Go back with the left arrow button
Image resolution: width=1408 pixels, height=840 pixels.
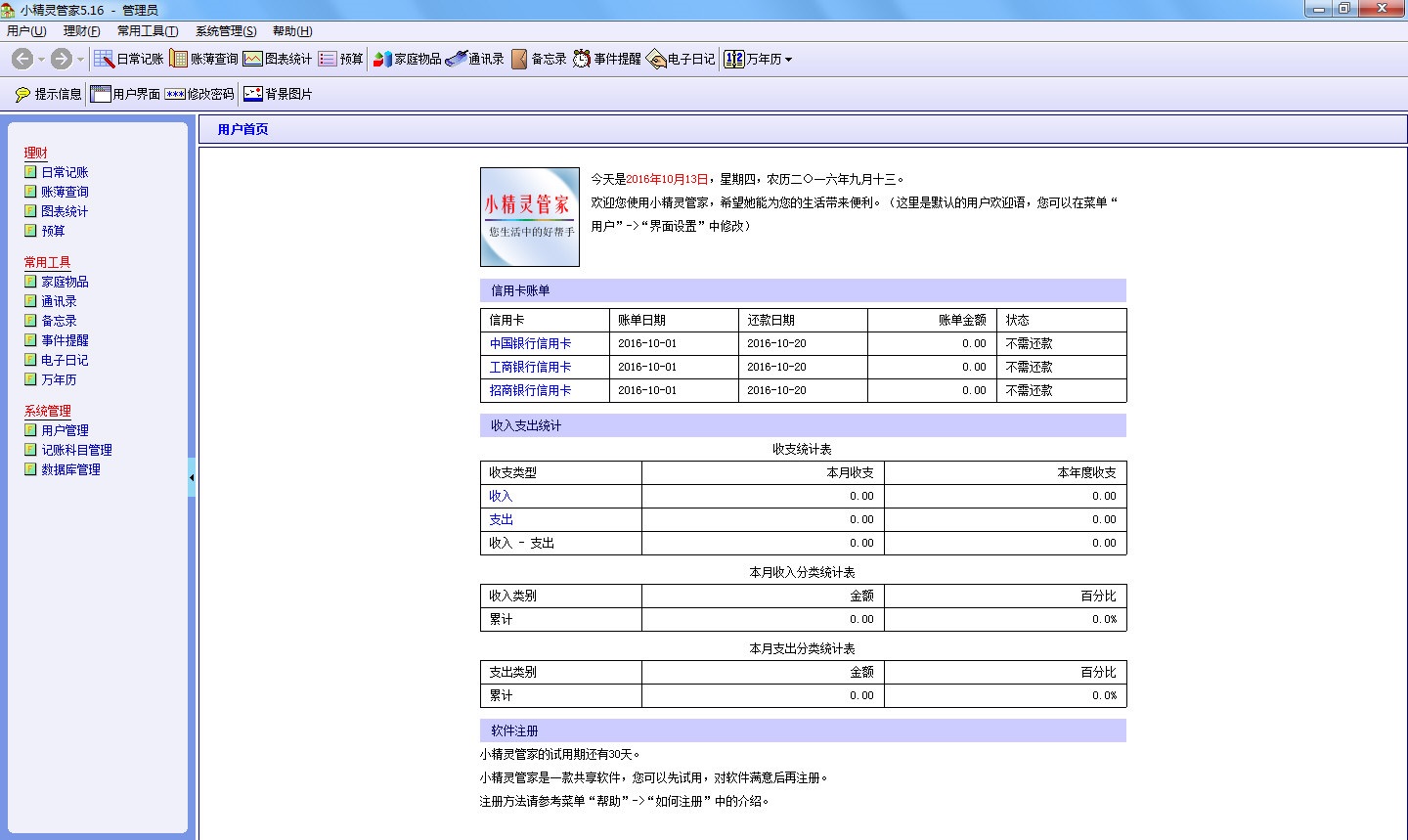(x=22, y=59)
